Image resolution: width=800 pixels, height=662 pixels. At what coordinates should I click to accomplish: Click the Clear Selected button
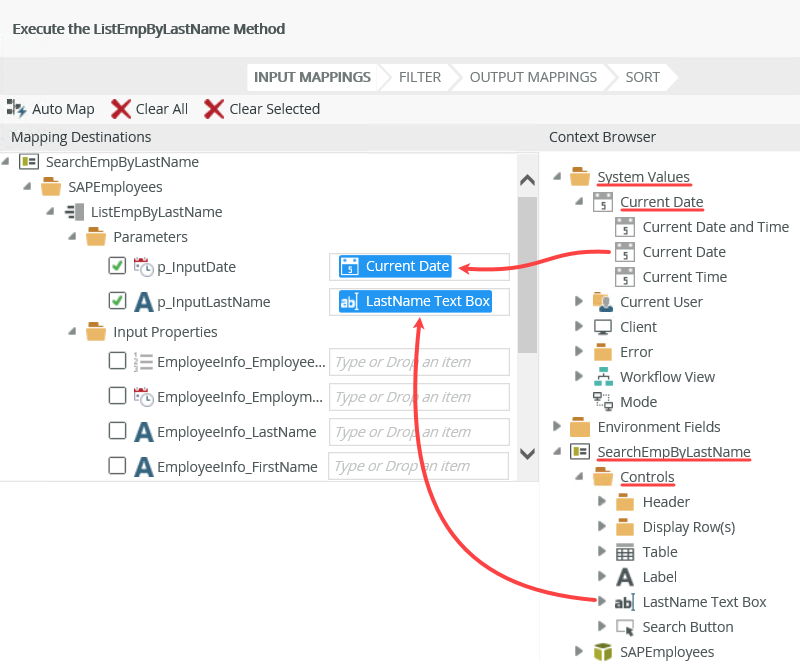coord(262,109)
